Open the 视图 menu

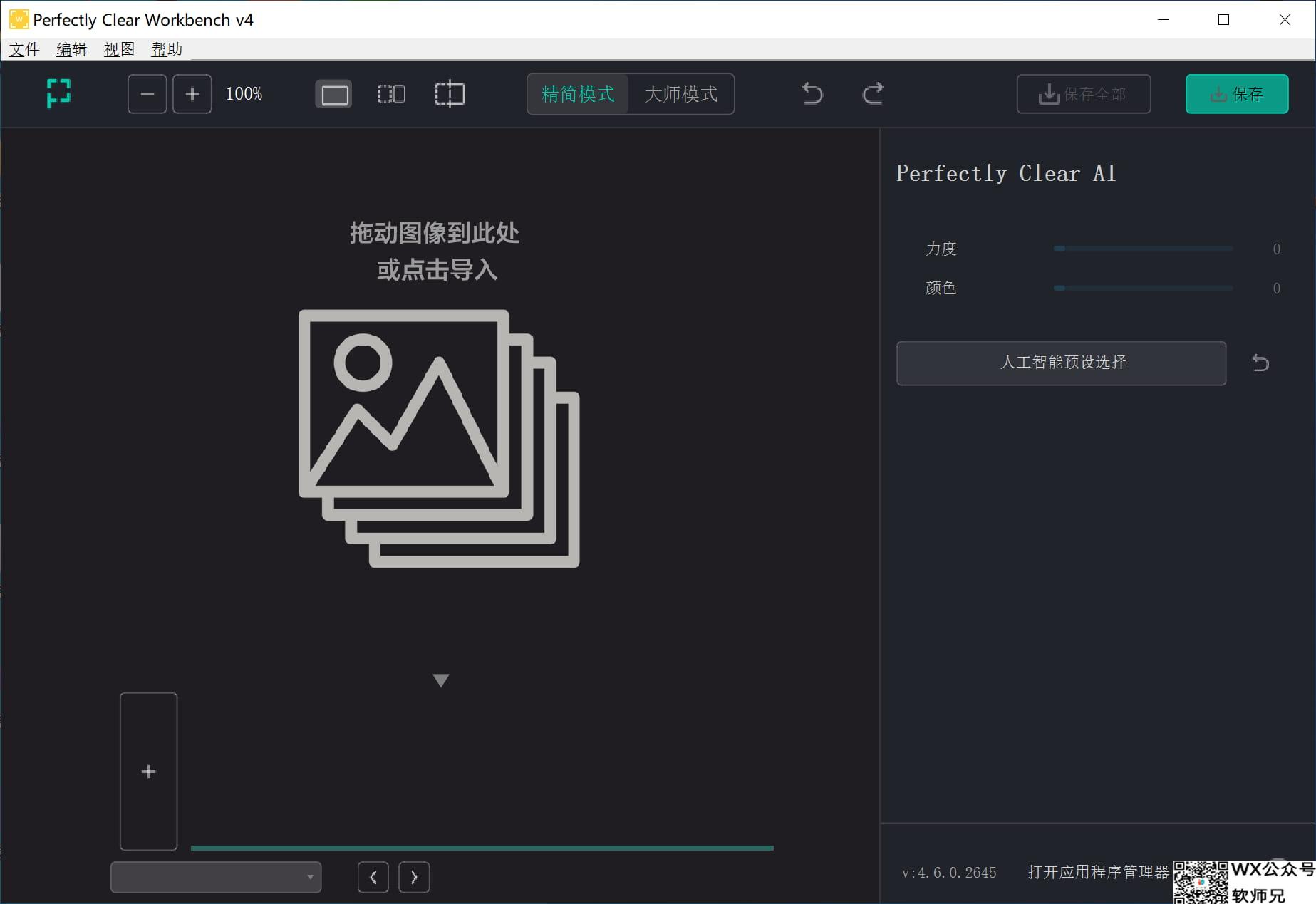(x=119, y=49)
